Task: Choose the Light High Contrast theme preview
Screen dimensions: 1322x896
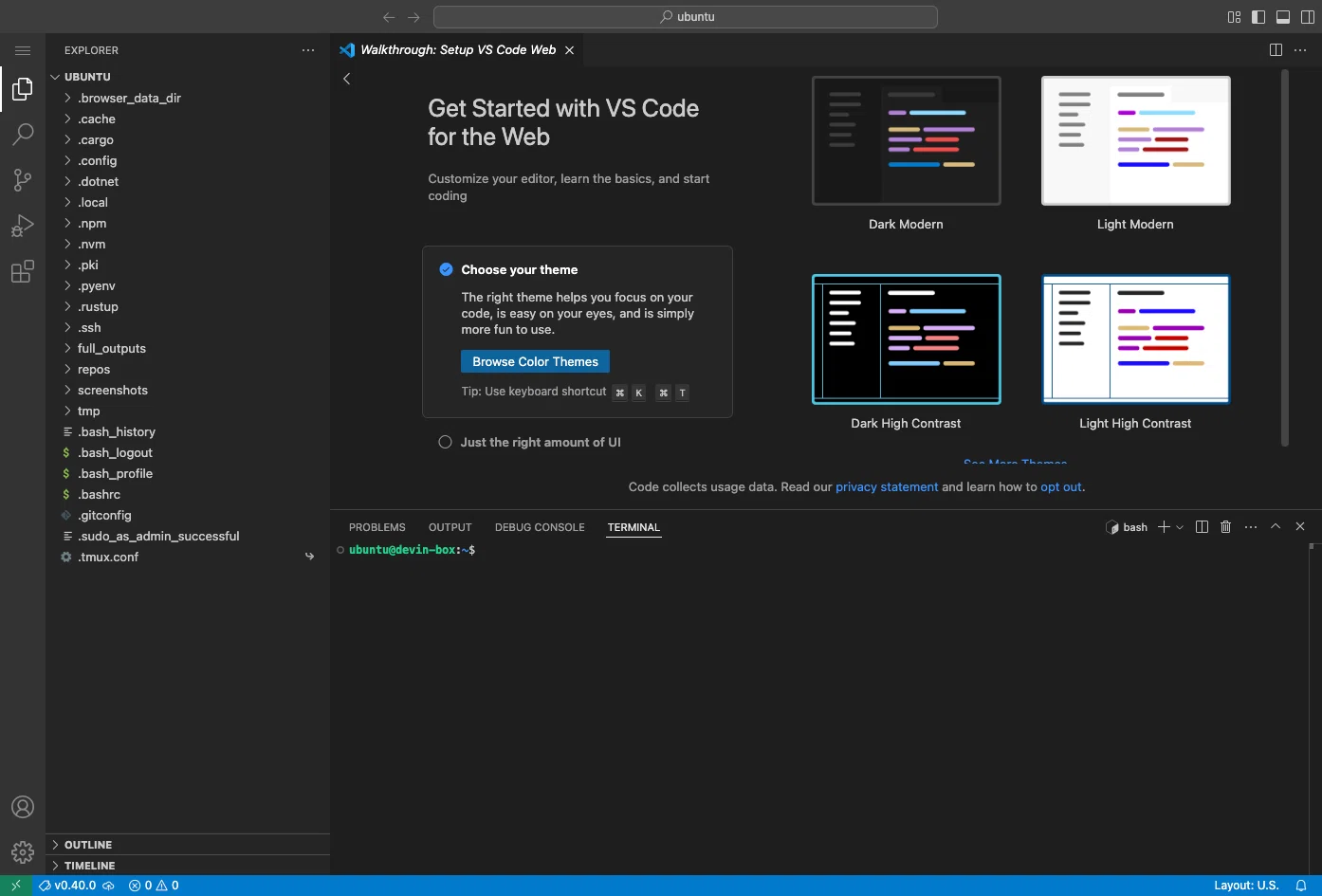Action: click(x=1135, y=339)
